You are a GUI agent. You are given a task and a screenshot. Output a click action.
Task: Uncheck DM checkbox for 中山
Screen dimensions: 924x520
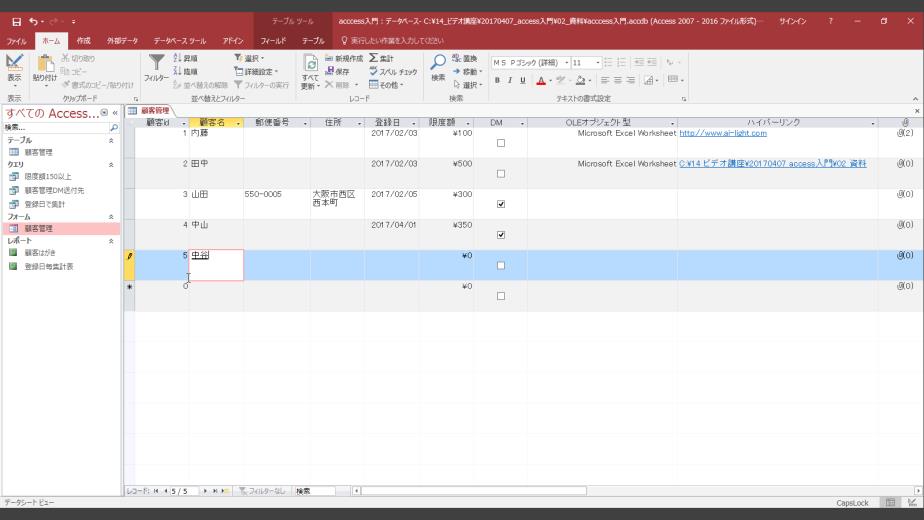click(x=501, y=235)
